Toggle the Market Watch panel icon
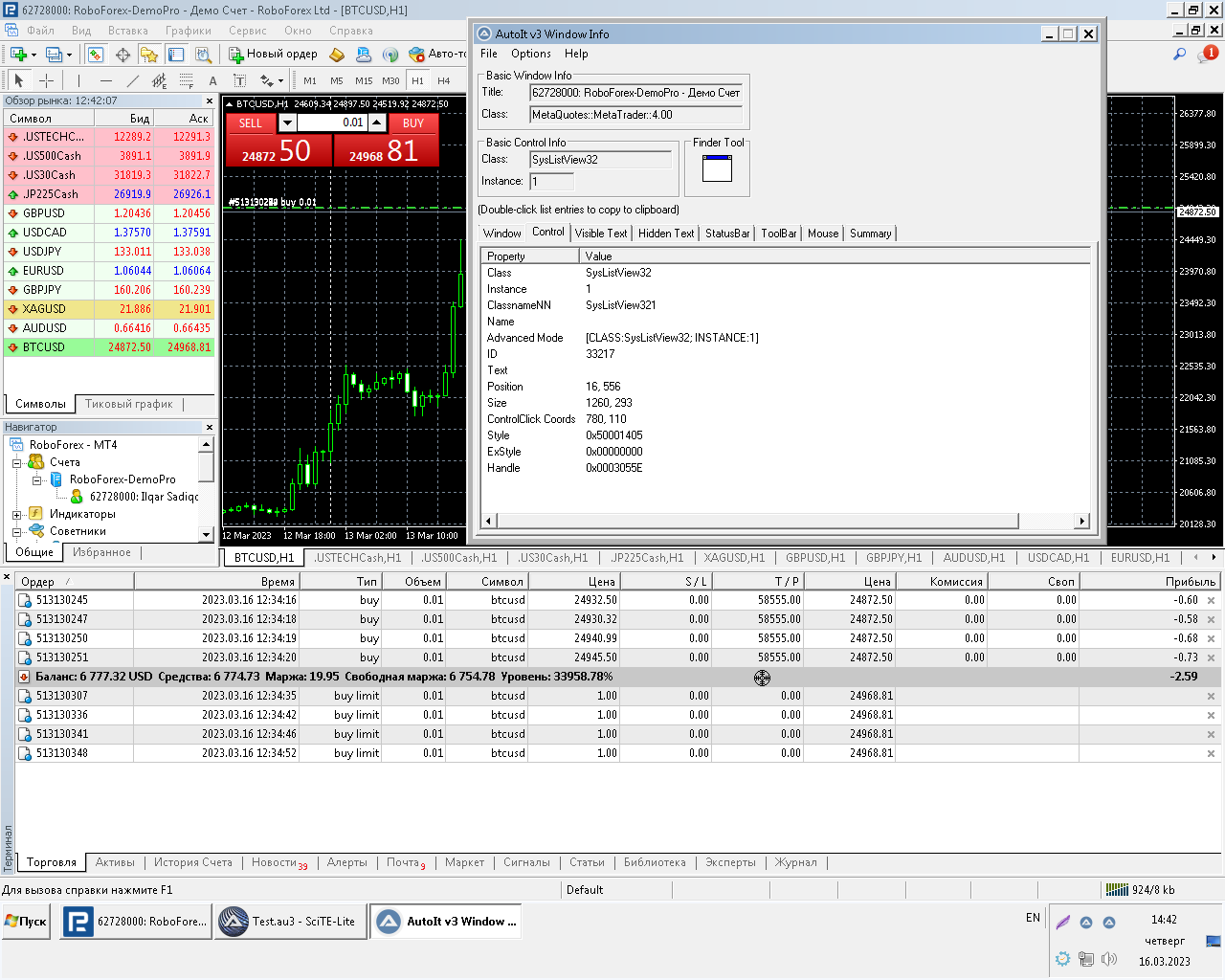This screenshot has height=980, width=1225. pos(96,55)
